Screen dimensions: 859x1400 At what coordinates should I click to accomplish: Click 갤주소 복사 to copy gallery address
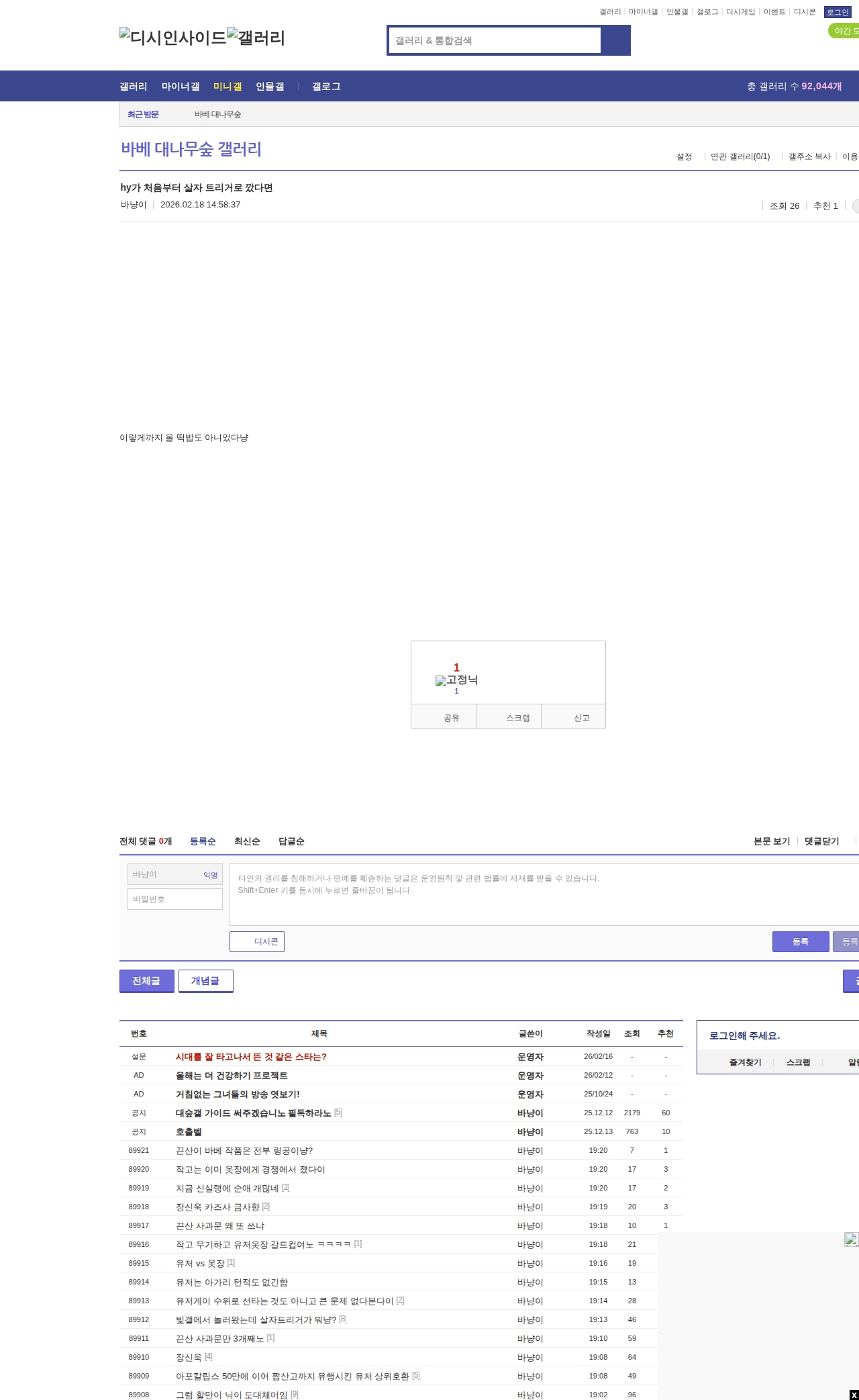click(809, 156)
